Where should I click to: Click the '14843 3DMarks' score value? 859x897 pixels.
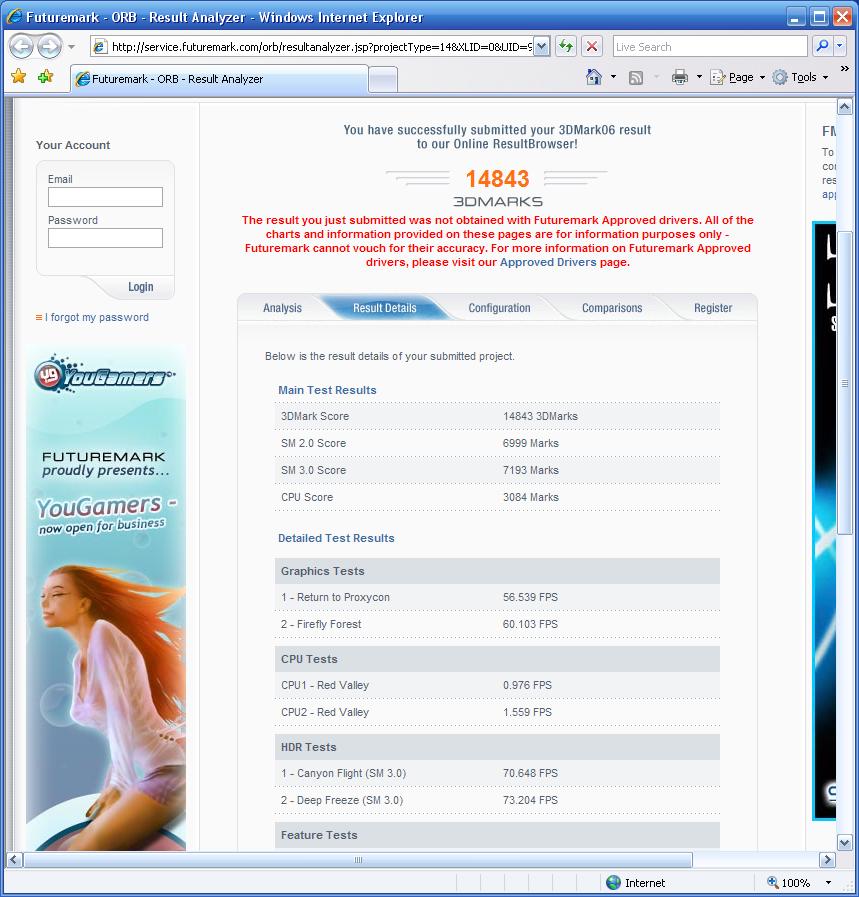(540, 416)
